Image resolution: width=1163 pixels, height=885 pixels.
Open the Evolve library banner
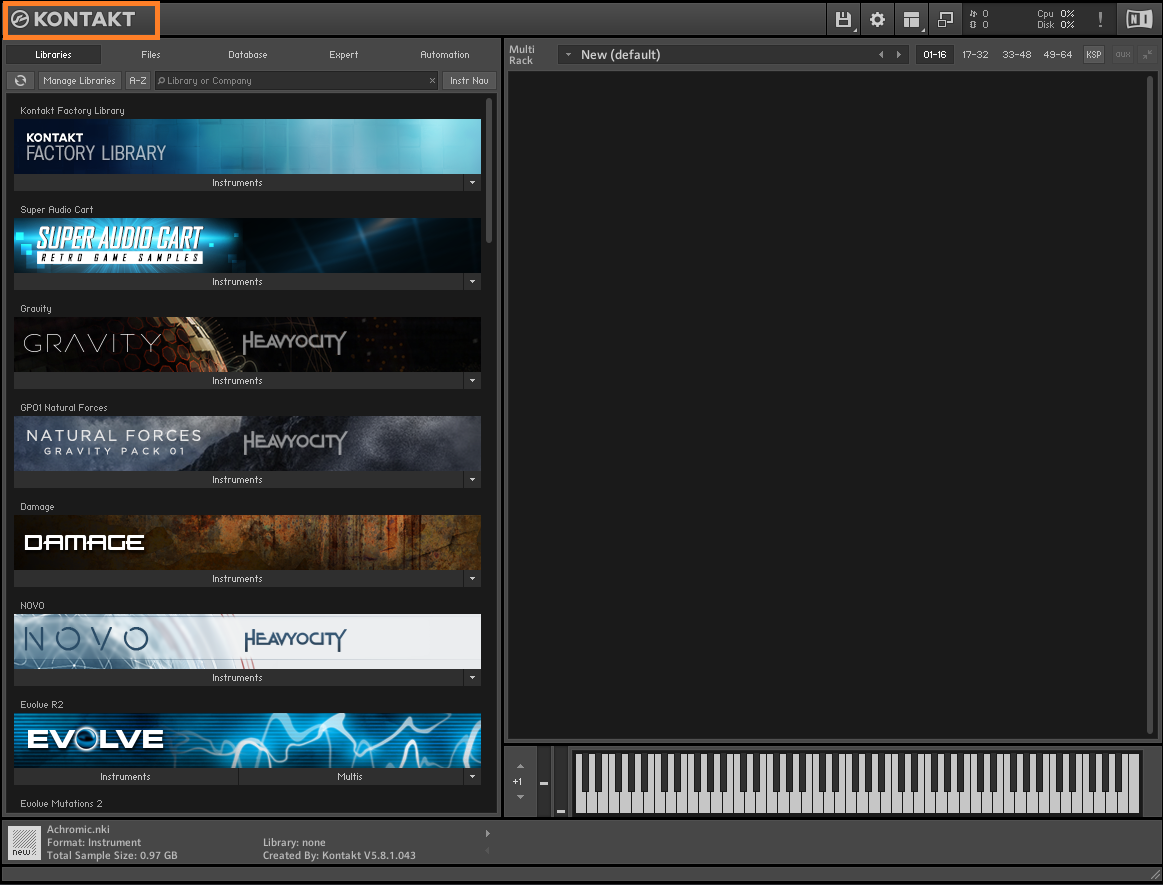point(247,740)
